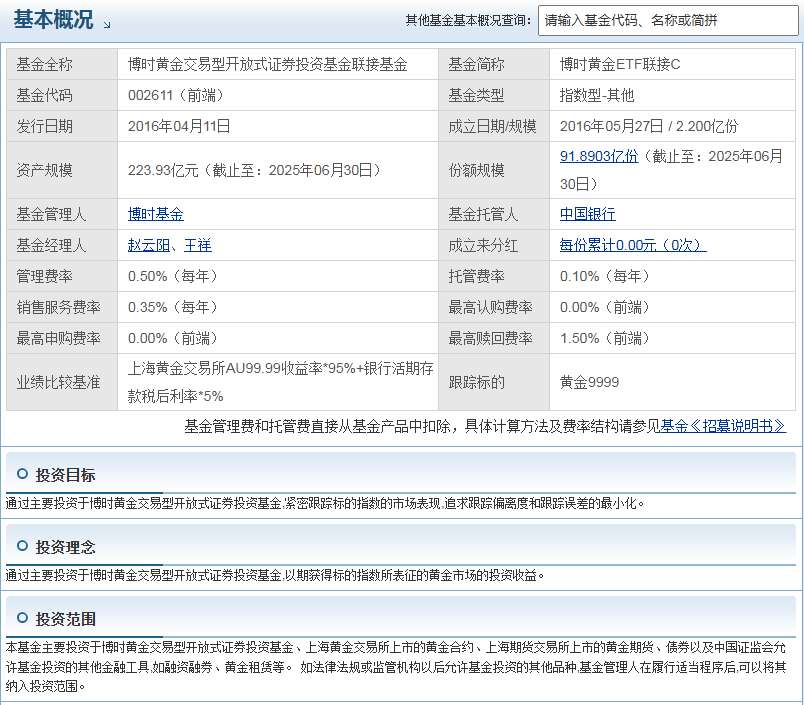
Task: Select the 基本概况 page heading
Action: click(x=53, y=20)
